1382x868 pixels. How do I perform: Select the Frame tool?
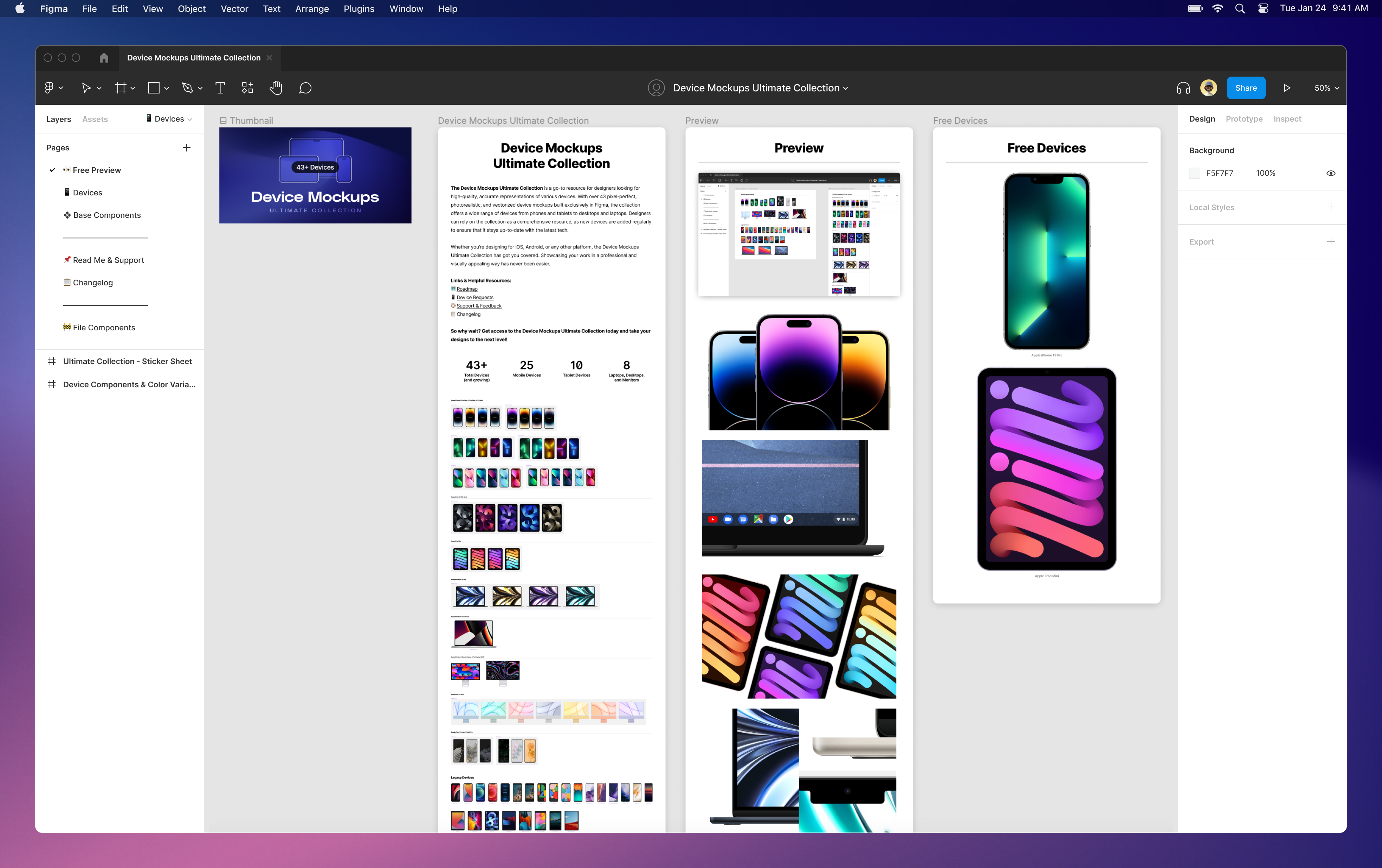coord(121,88)
